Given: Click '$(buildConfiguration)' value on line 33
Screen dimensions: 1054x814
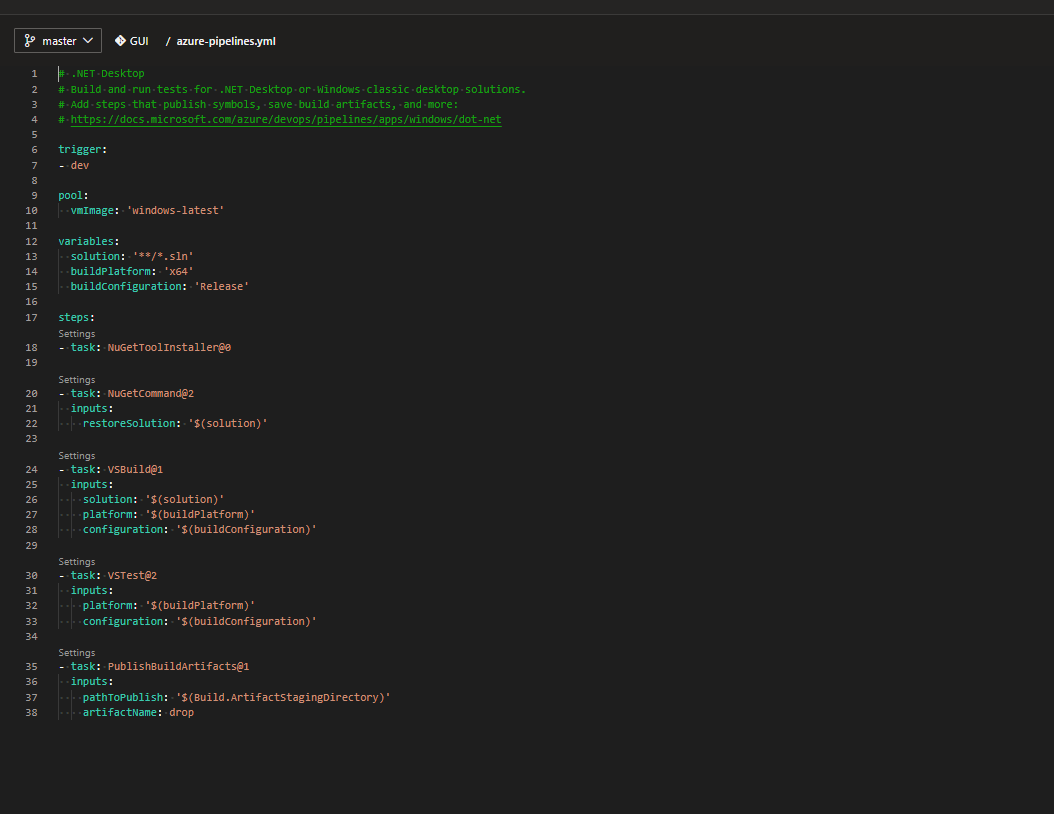Looking at the screenshot, I should coord(246,621).
